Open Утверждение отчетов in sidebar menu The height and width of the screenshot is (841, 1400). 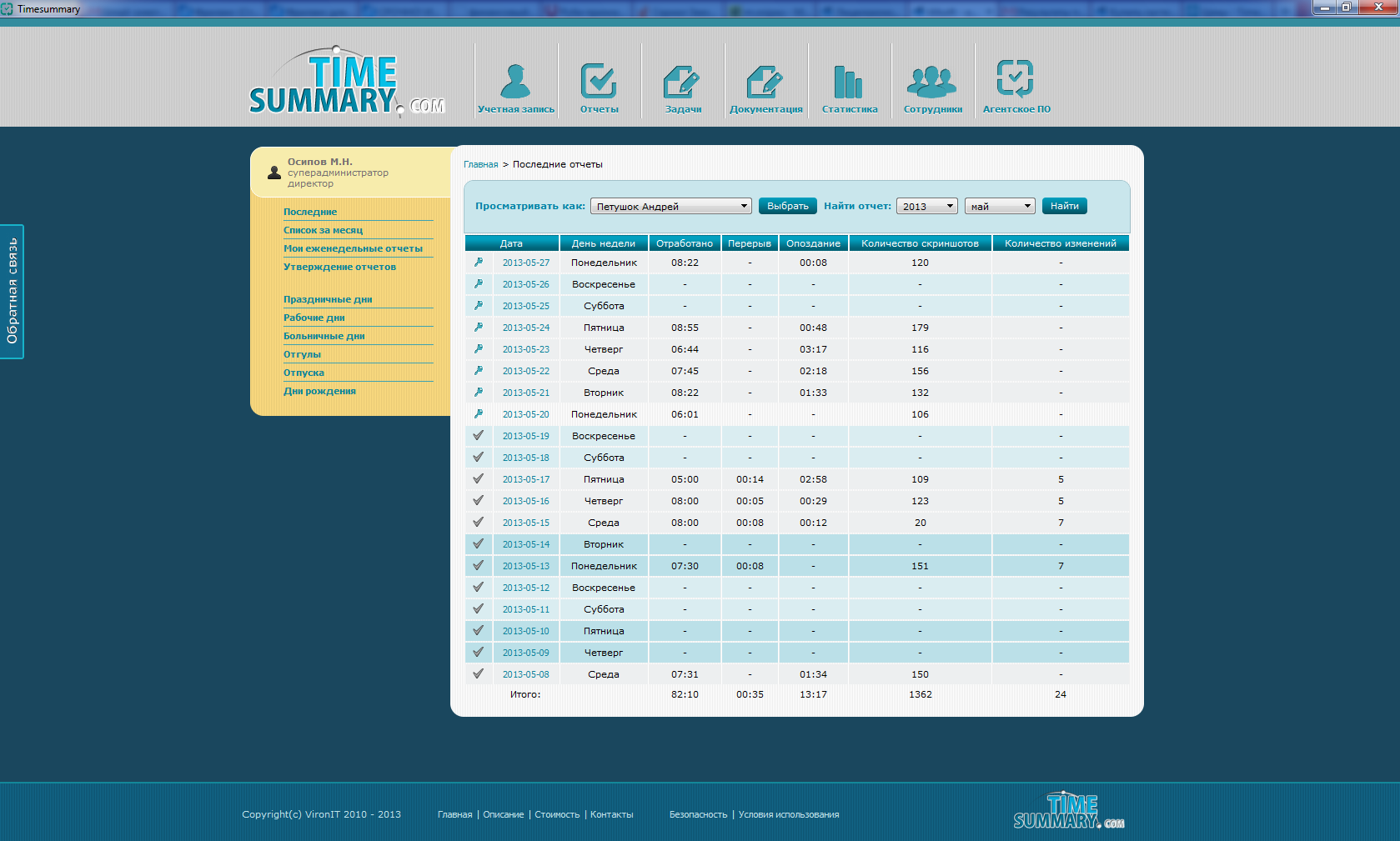[339, 267]
